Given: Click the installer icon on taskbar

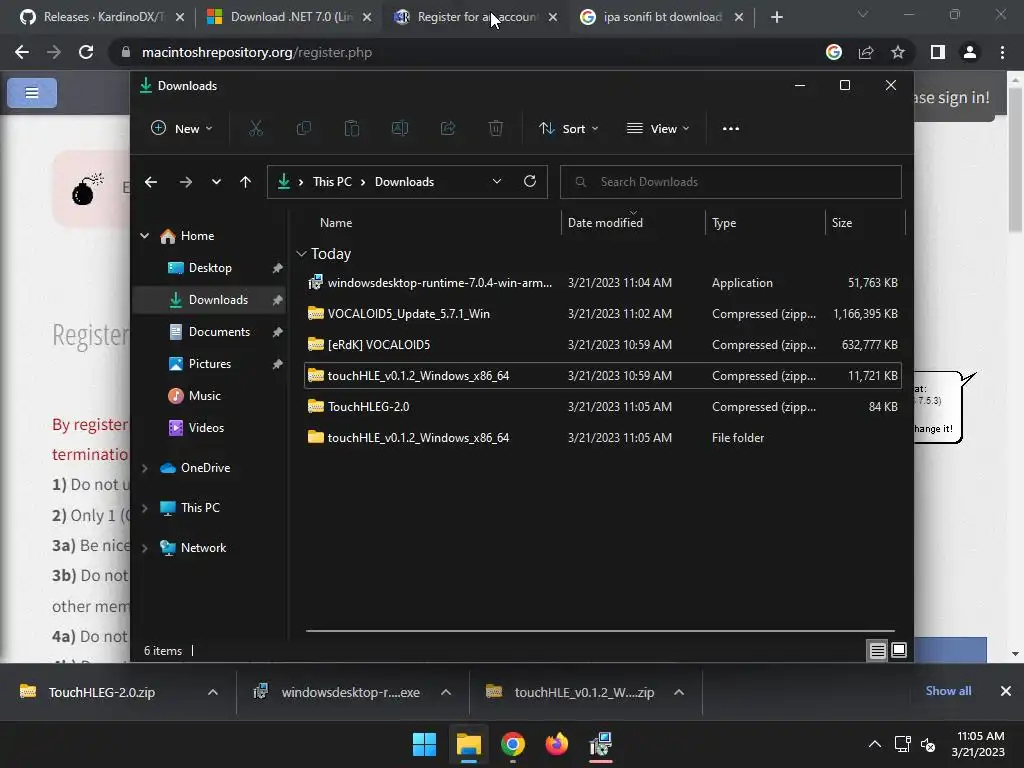Looking at the screenshot, I should [600, 744].
